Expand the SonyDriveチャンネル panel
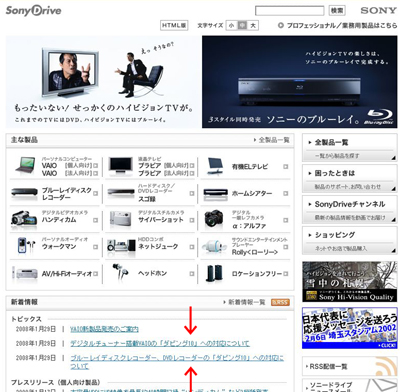 click(x=350, y=209)
